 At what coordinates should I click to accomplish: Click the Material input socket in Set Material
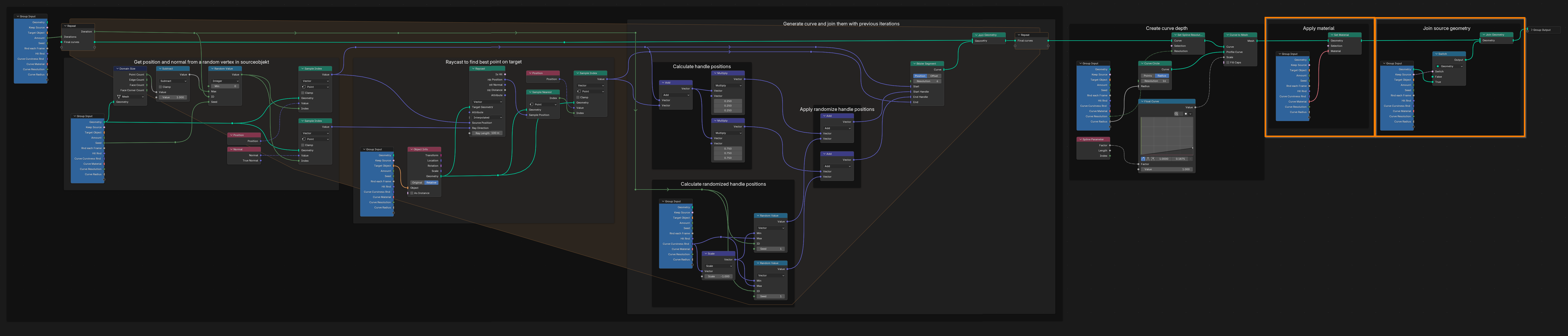point(1328,51)
